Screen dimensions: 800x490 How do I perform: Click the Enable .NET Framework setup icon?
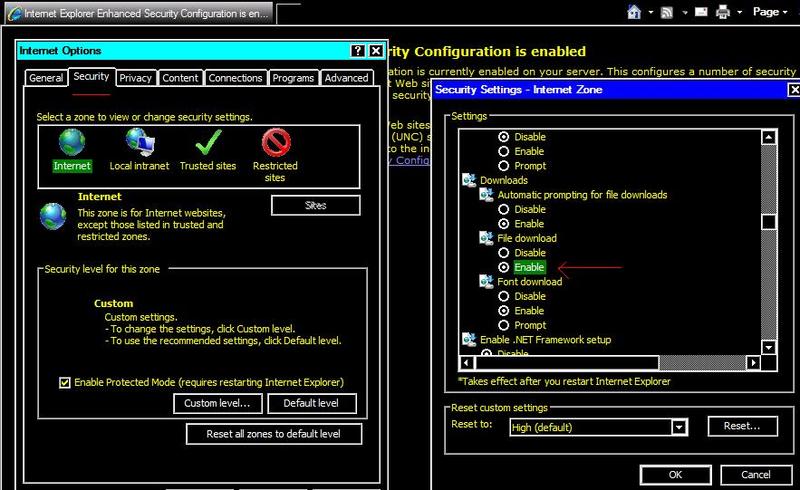click(x=469, y=339)
